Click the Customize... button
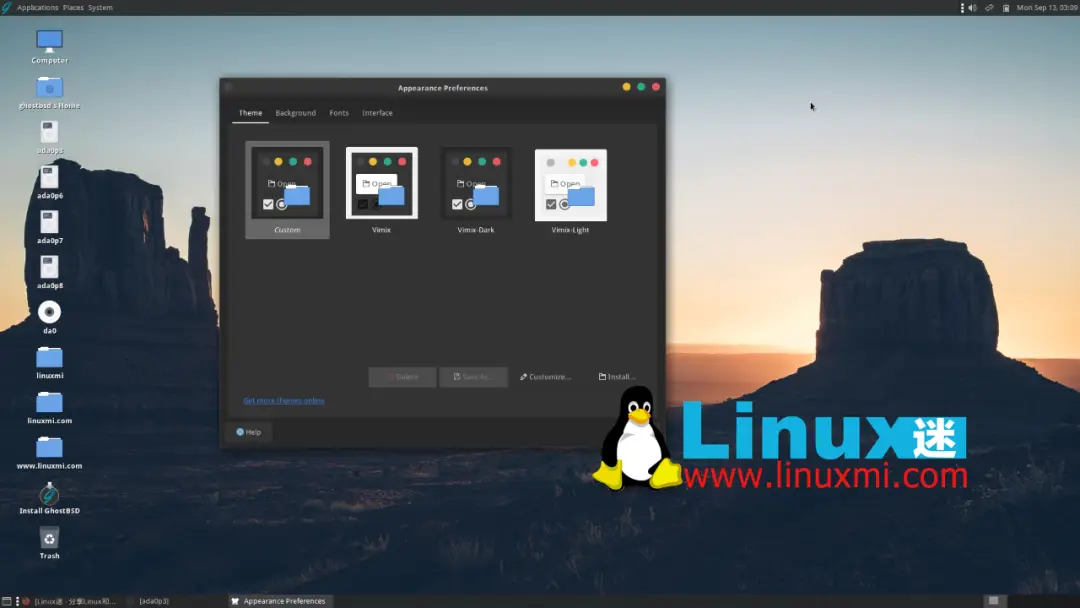This screenshot has height=608, width=1080. pyautogui.click(x=546, y=377)
